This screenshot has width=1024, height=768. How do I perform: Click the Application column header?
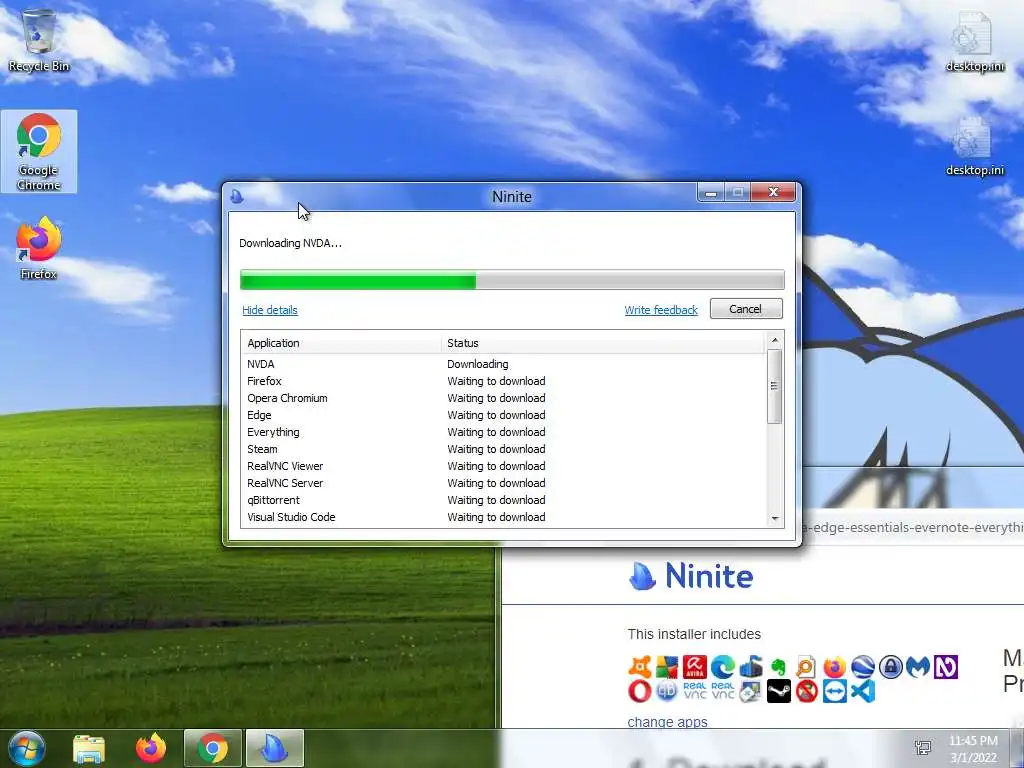coord(342,343)
